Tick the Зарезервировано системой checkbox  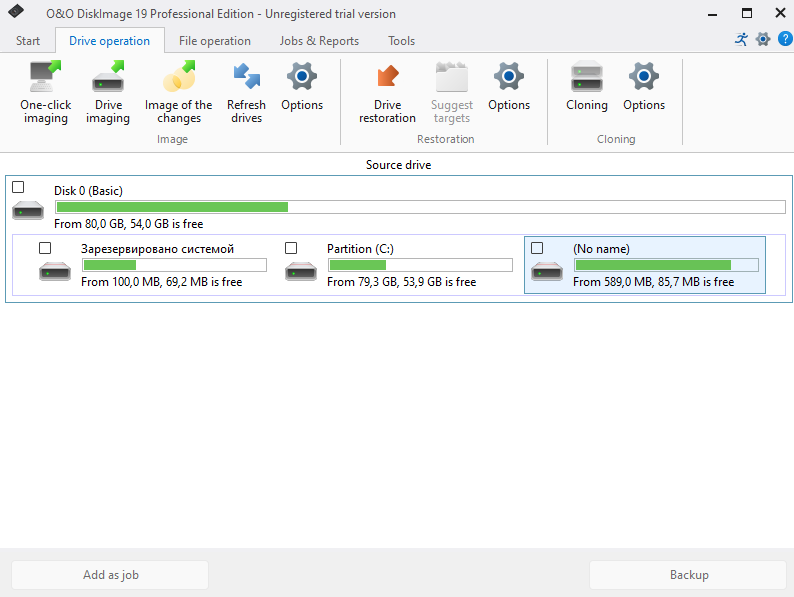pyautogui.click(x=45, y=248)
